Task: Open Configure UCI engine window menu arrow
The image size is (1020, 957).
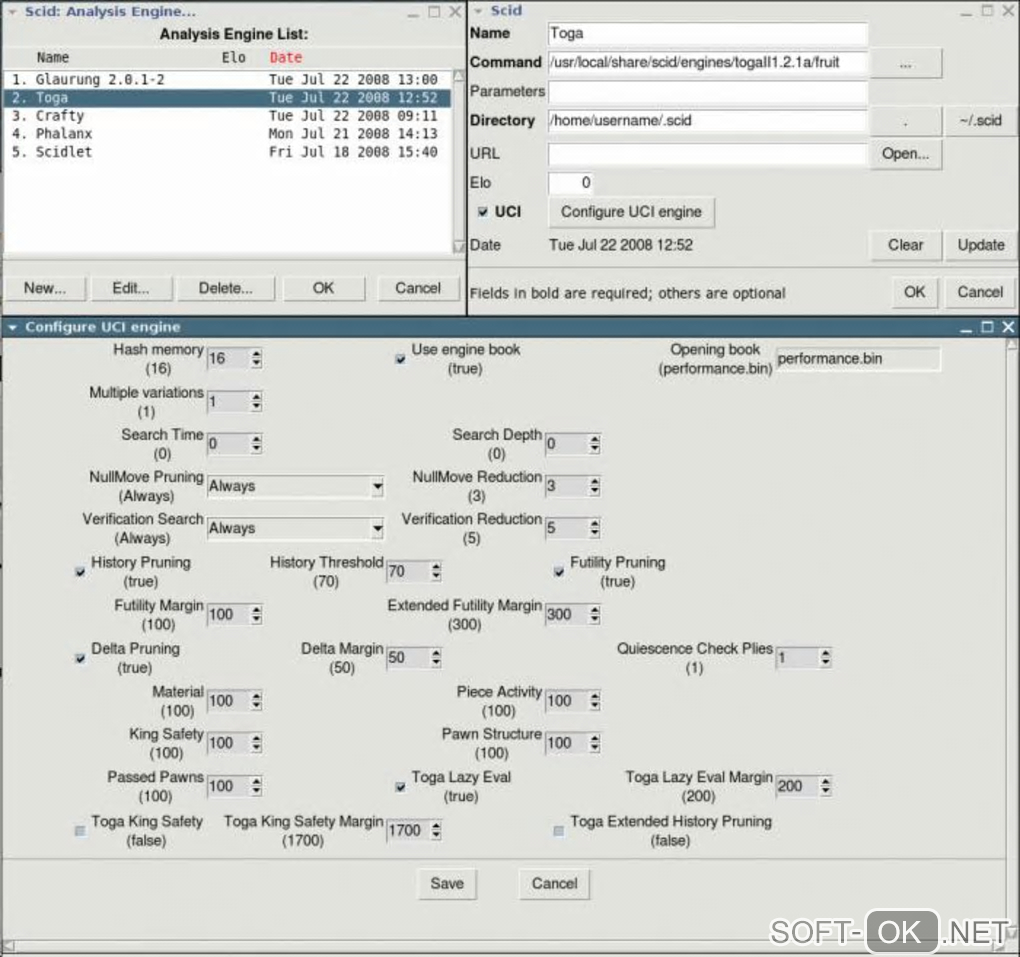Action: [12, 328]
